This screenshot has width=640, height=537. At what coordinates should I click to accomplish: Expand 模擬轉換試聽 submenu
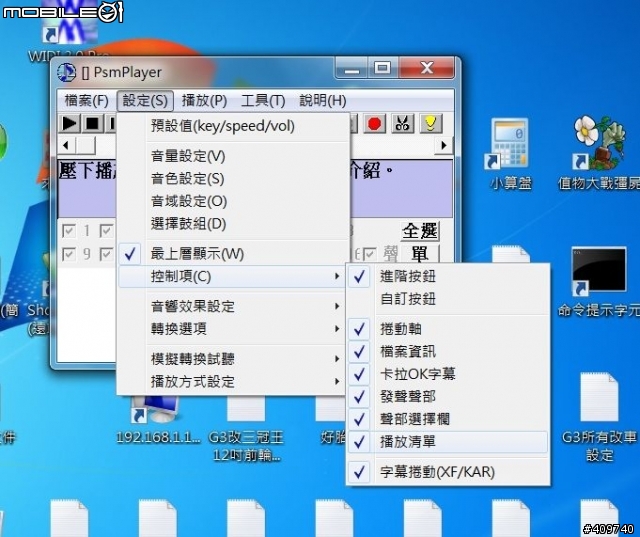tap(233, 359)
